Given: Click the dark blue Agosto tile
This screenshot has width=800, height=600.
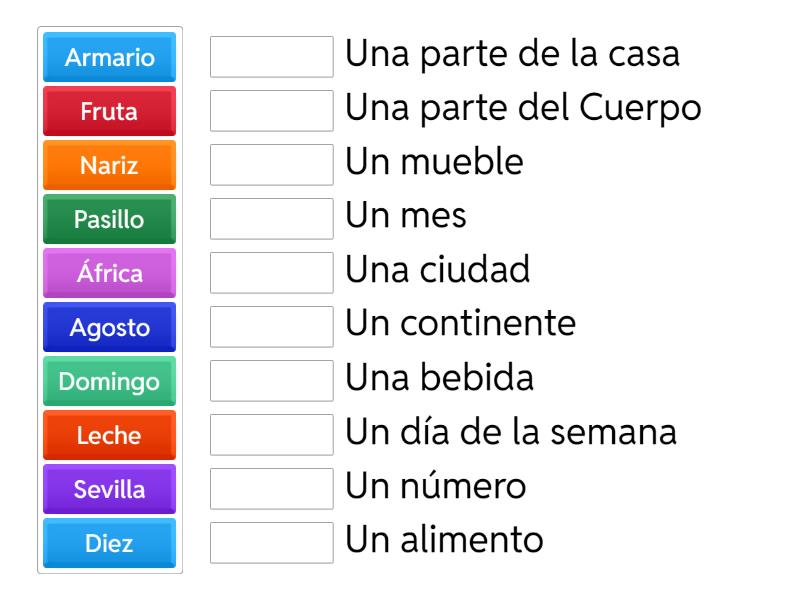Looking at the screenshot, I should pyautogui.click(x=109, y=327).
